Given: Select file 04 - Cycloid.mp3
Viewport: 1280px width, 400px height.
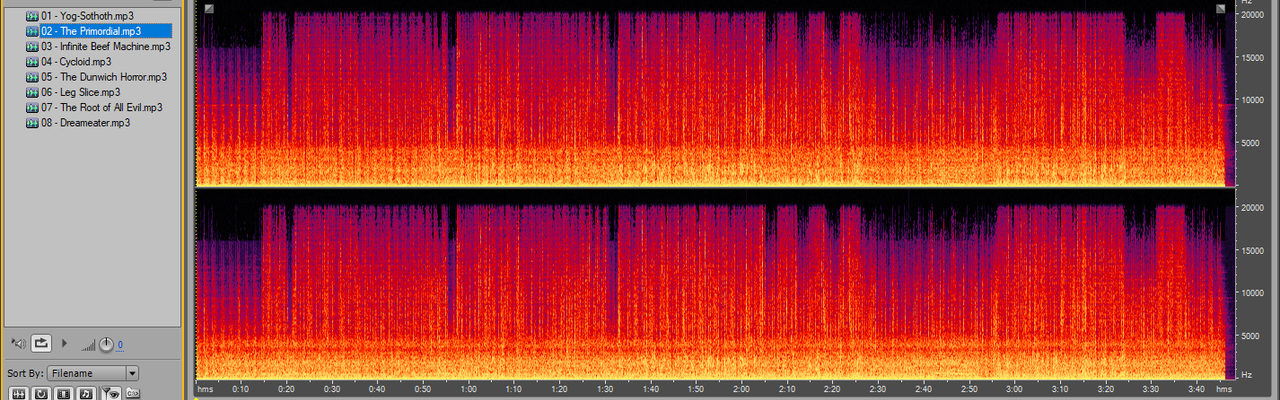Looking at the screenshot, I should tap(69, 61).
